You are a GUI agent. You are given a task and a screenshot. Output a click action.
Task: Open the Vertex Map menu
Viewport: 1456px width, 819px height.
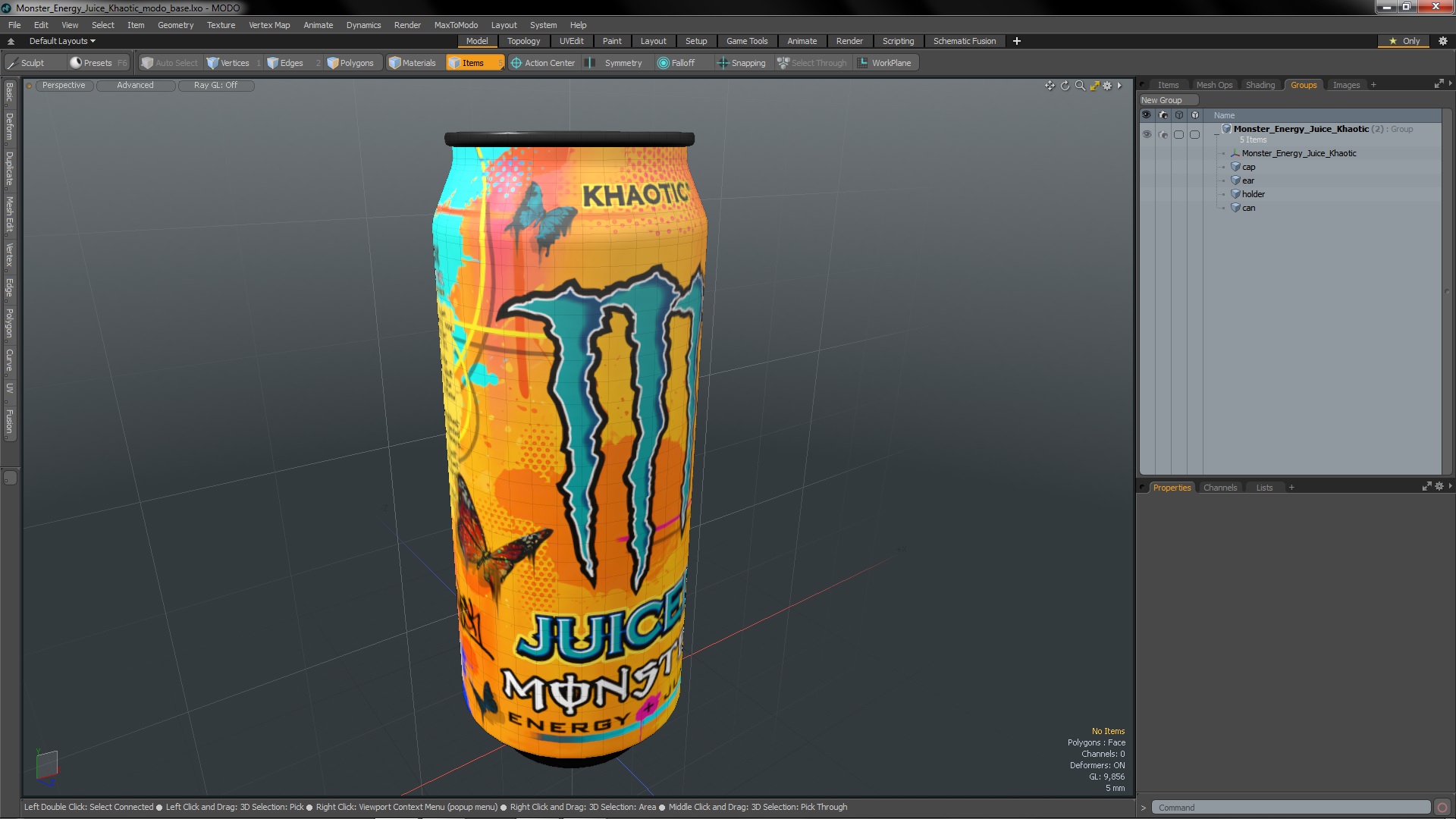pyautogui.click(x=269, y=25)
